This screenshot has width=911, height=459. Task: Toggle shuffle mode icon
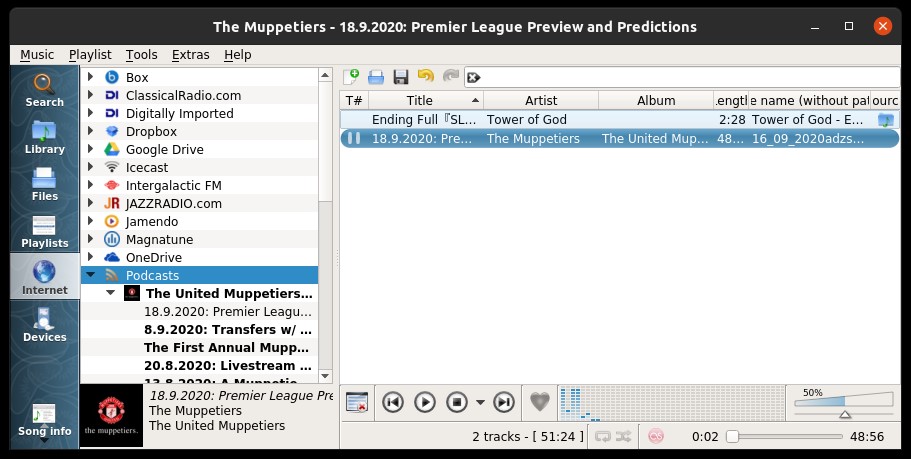point(623,436)
